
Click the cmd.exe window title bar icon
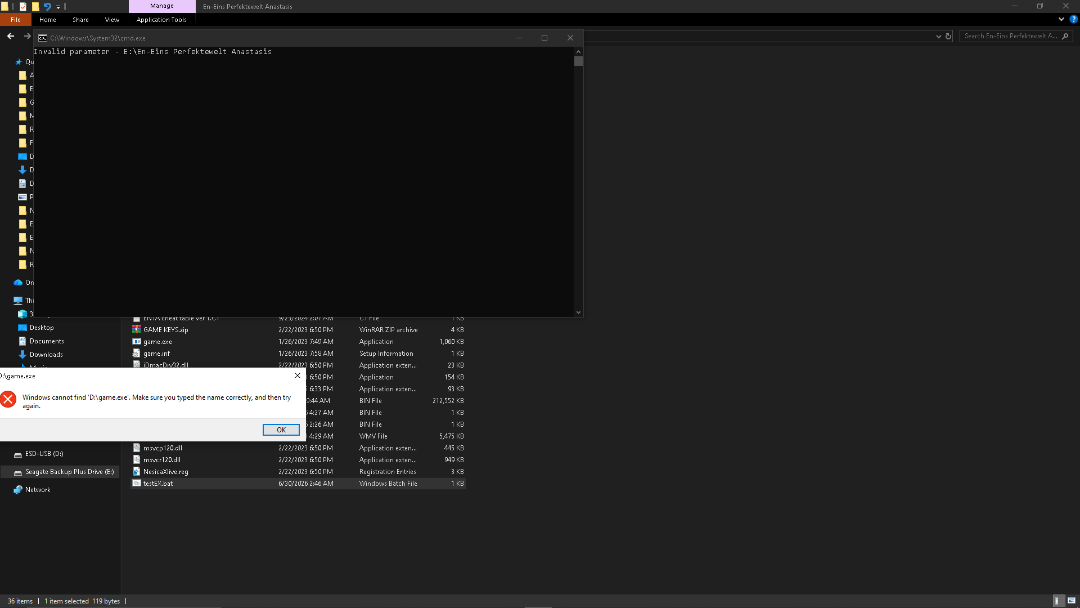pos(42,38)
